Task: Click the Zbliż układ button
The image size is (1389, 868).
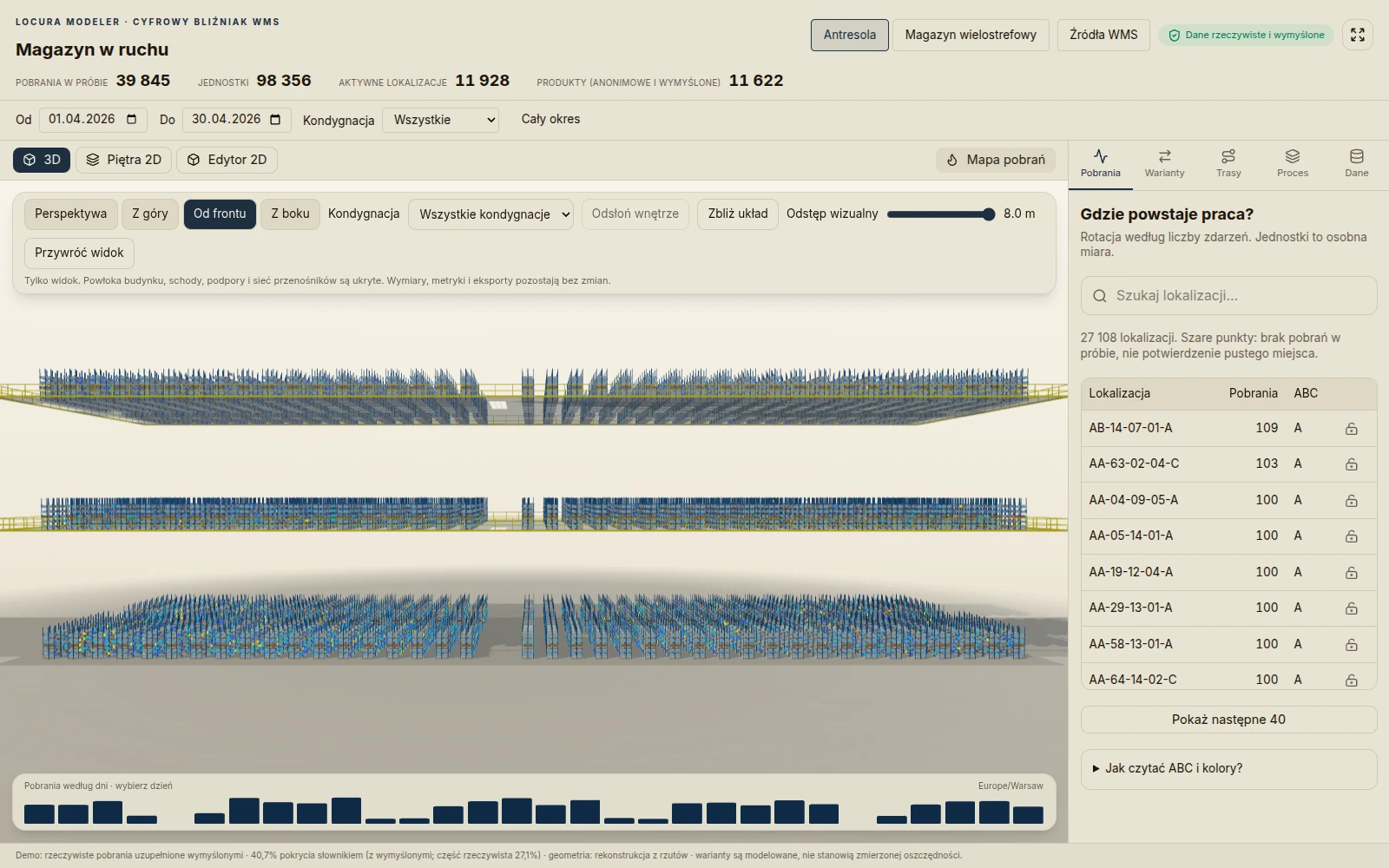Action: pos(738,214)
